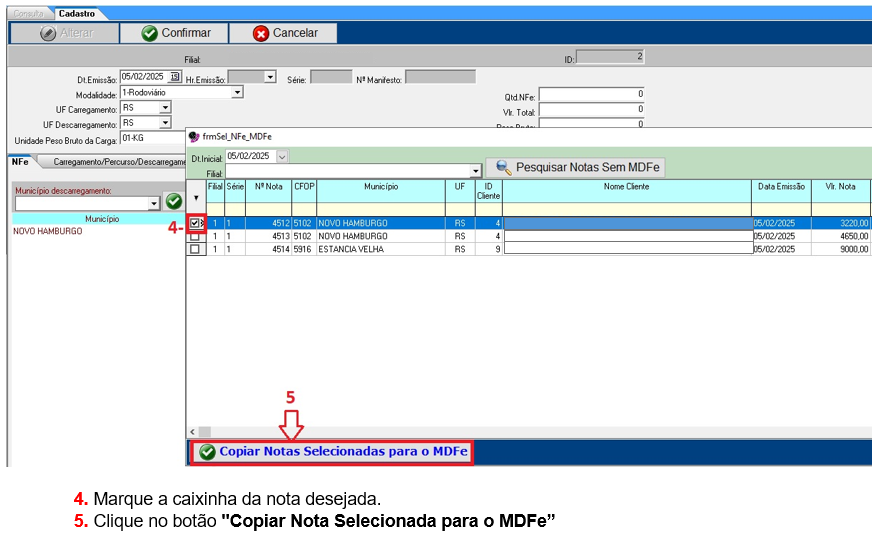
Task: Select the 9000,00 value cell
Action: tap(840, 249)
